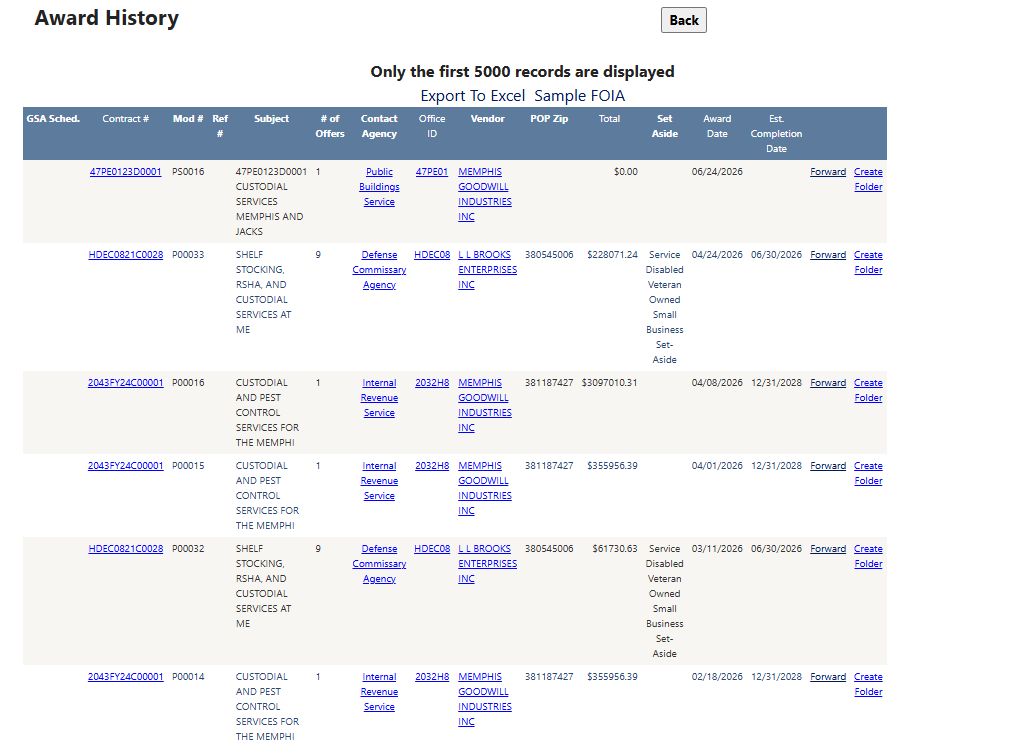
Task: Open contract 47PE0123D0001
Action: [126, 172]
